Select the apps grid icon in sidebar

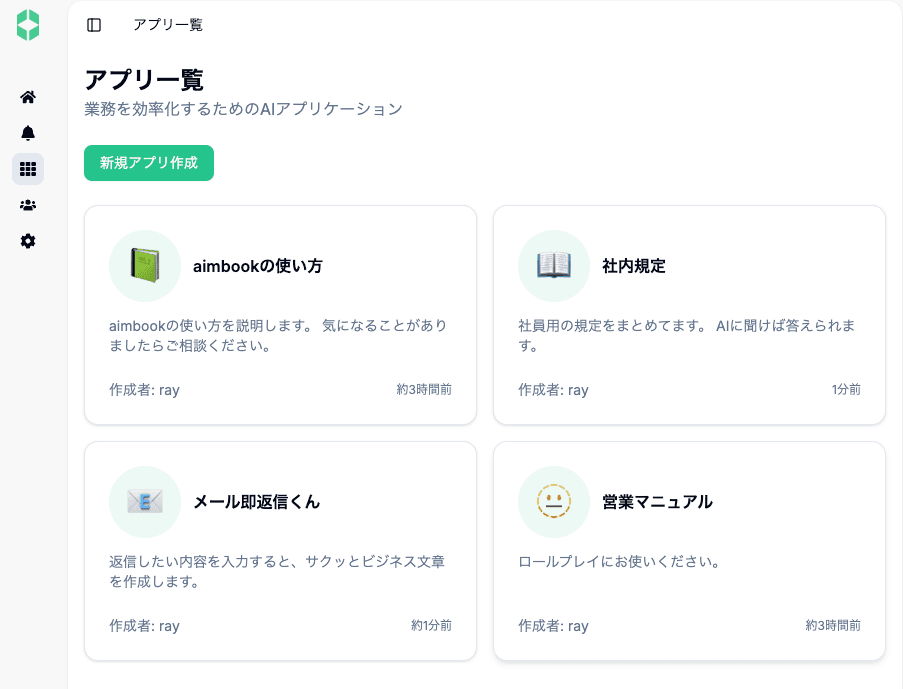click(28, 169)
